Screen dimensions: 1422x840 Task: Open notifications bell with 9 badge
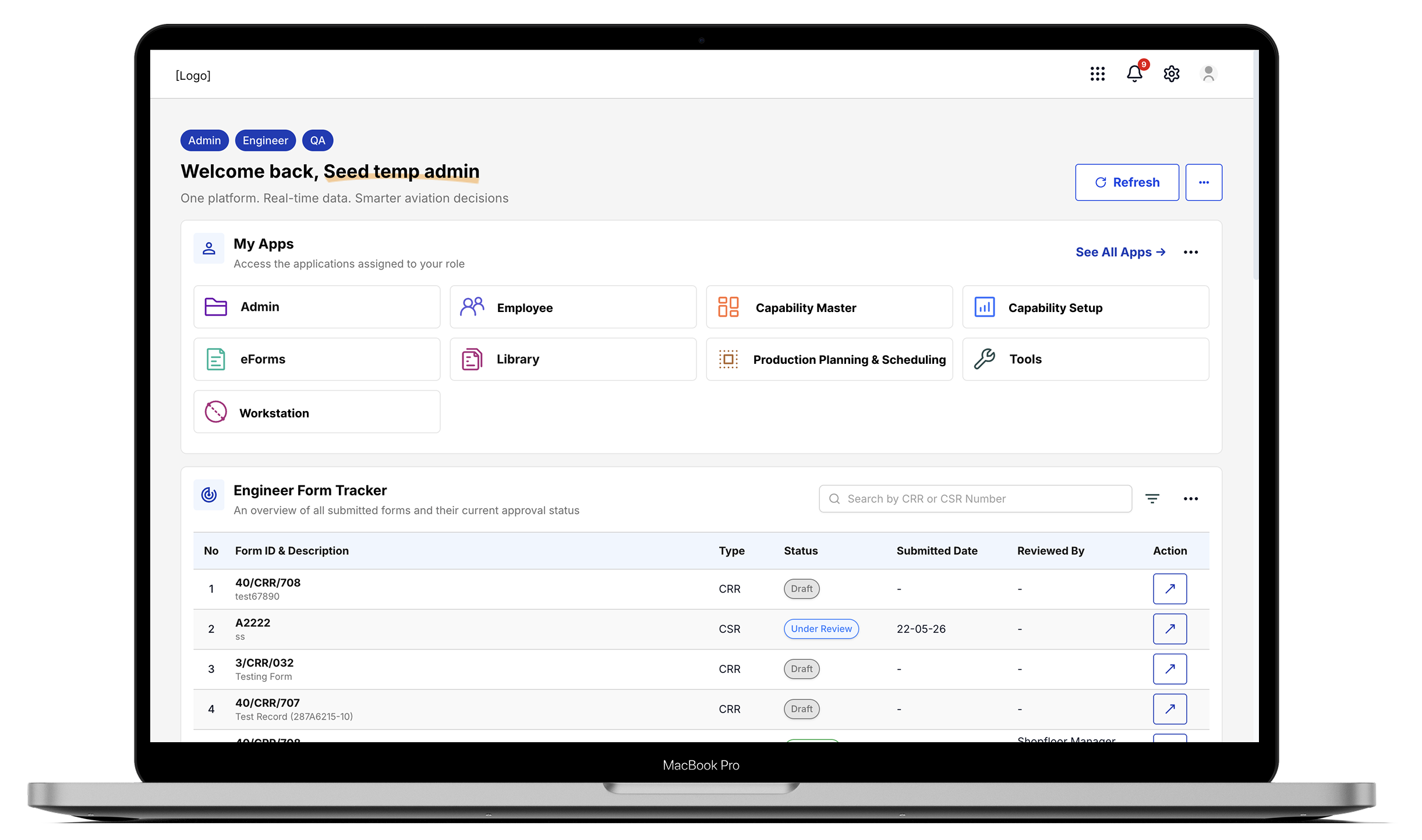pyautogui.click(x=1136, y=72)
